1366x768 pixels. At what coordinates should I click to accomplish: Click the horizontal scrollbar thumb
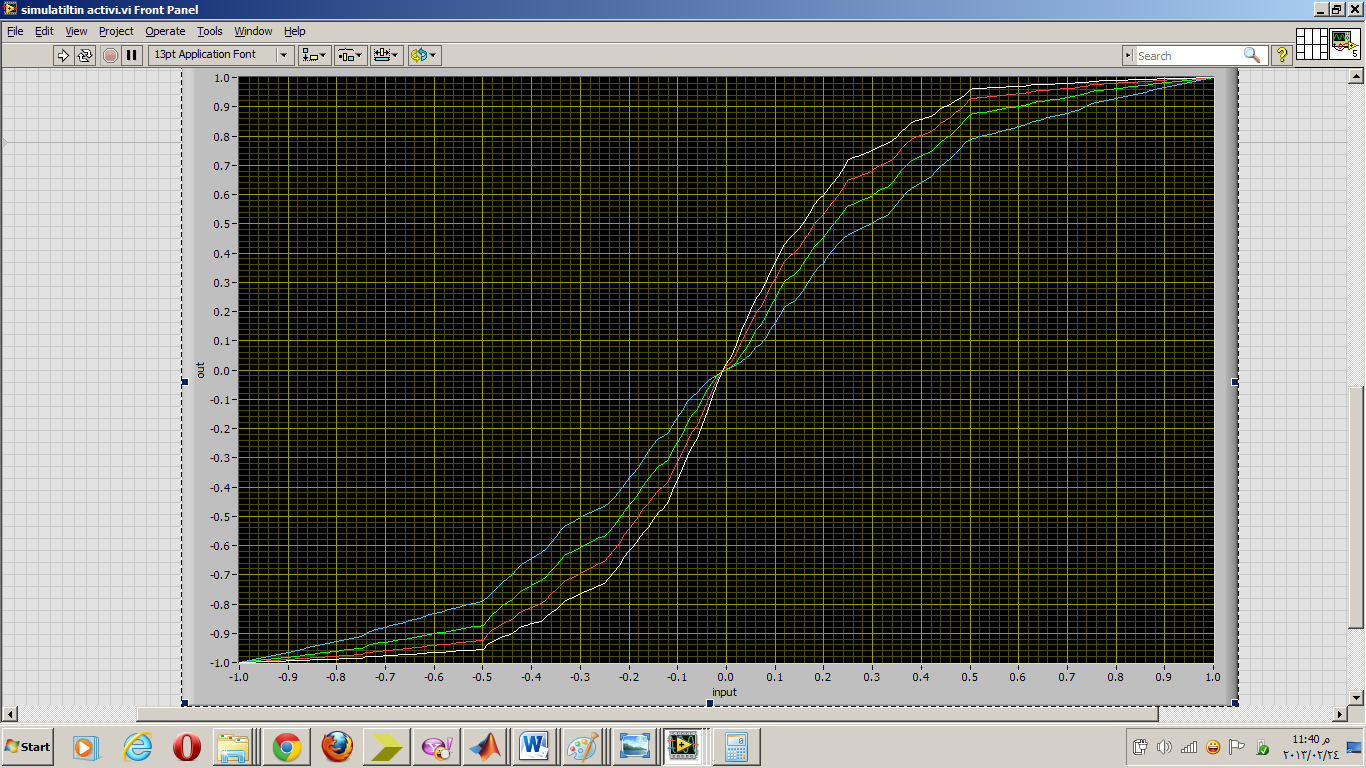[x=647, y=714]
